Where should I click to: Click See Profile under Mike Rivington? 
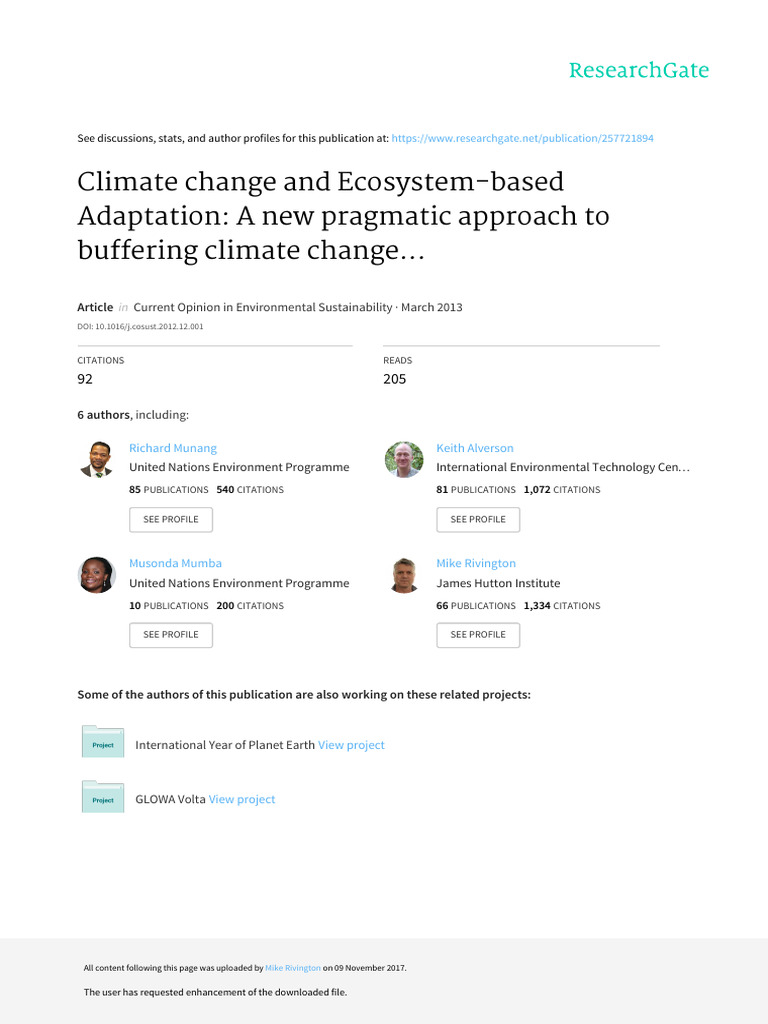pos(478,635)
